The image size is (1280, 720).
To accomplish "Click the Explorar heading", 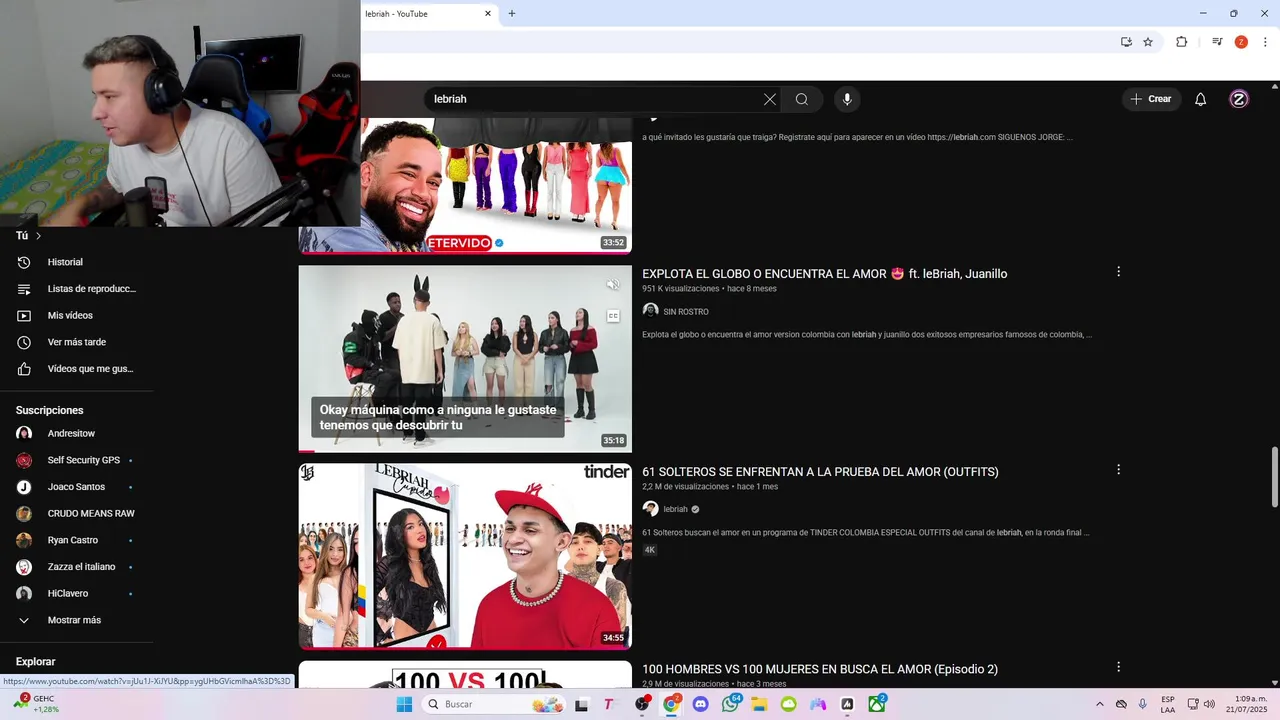I will (x=35, y=662).
